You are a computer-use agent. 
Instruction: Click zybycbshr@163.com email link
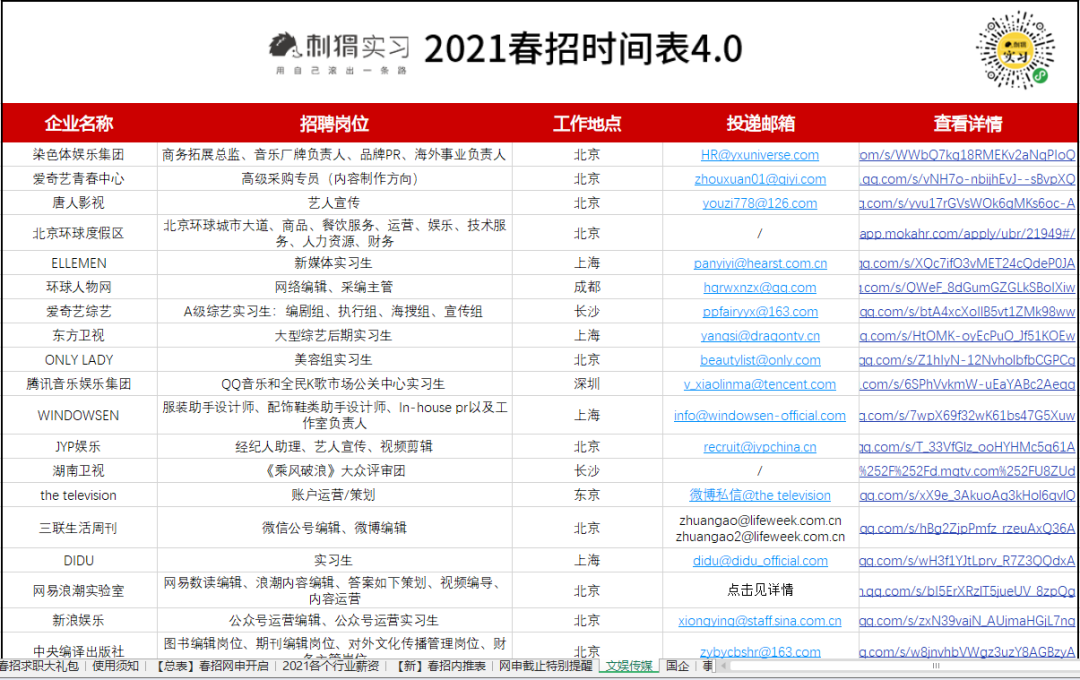[x=760, y=652]
